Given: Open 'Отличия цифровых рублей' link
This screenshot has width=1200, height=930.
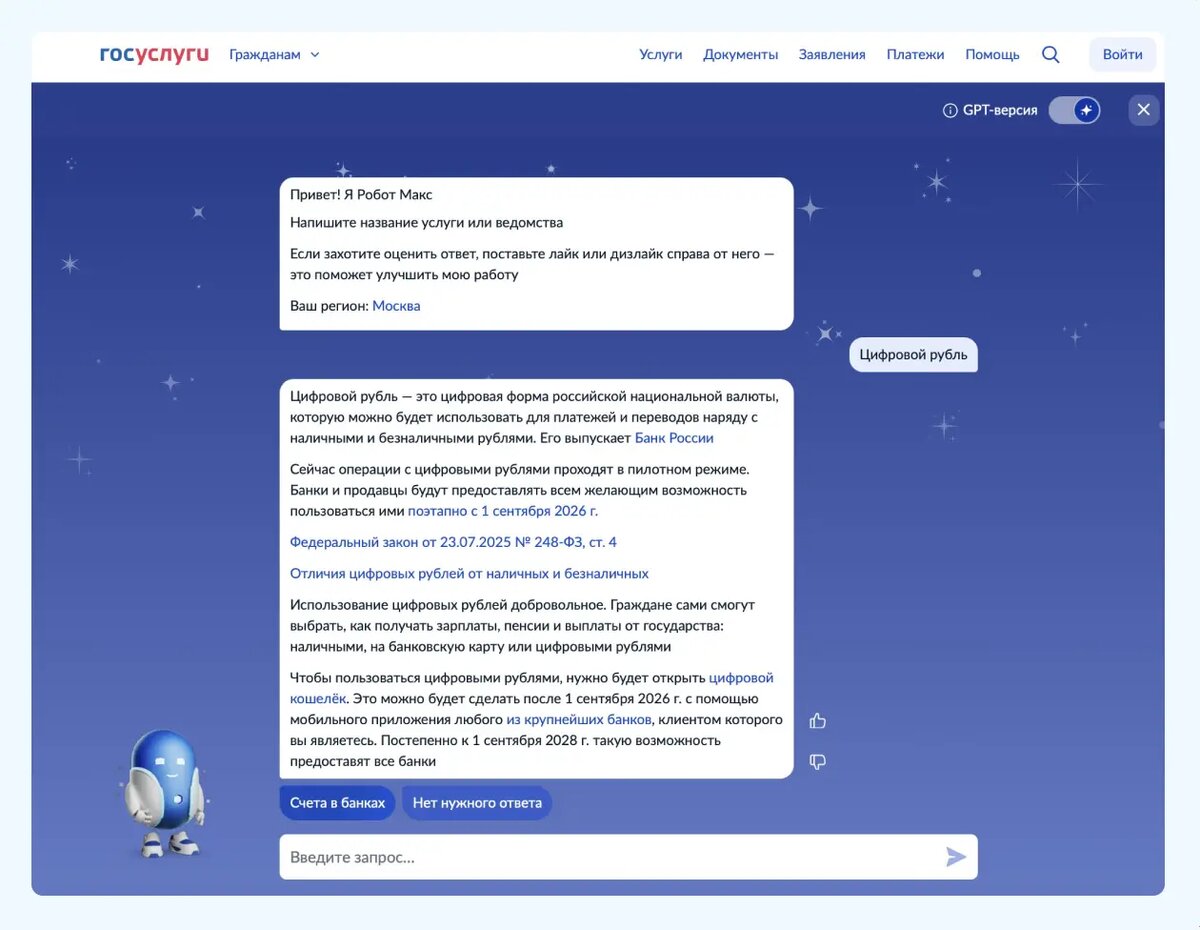Looking at the screenshot, I should [469, 574].
